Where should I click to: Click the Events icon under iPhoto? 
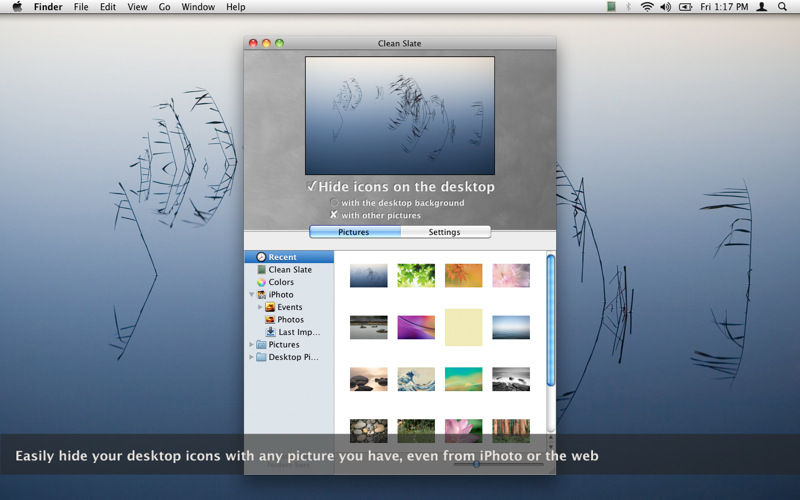270,307
